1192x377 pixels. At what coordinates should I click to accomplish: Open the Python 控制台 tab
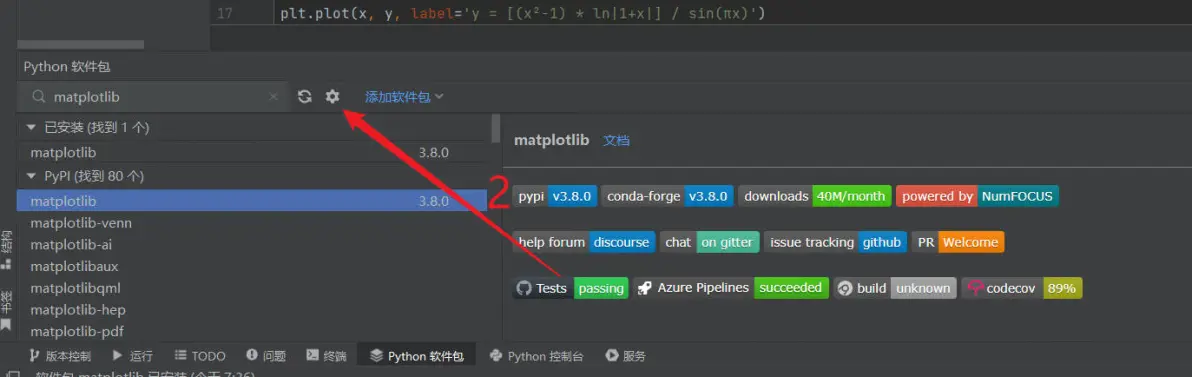(537, 356)
